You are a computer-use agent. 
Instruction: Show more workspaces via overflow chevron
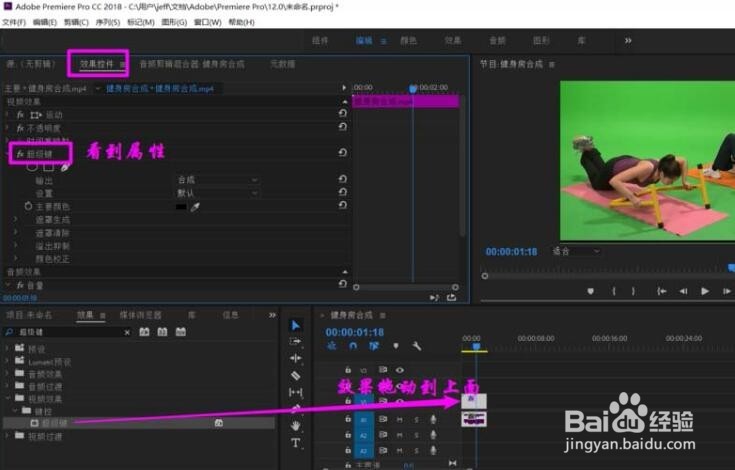[x=628, y=41]
